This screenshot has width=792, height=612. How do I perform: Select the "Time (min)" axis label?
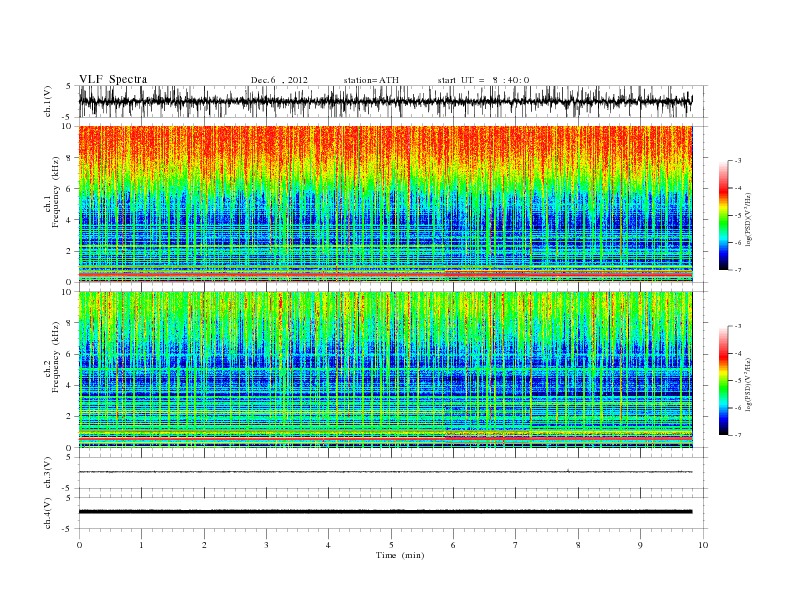point(400,555)
